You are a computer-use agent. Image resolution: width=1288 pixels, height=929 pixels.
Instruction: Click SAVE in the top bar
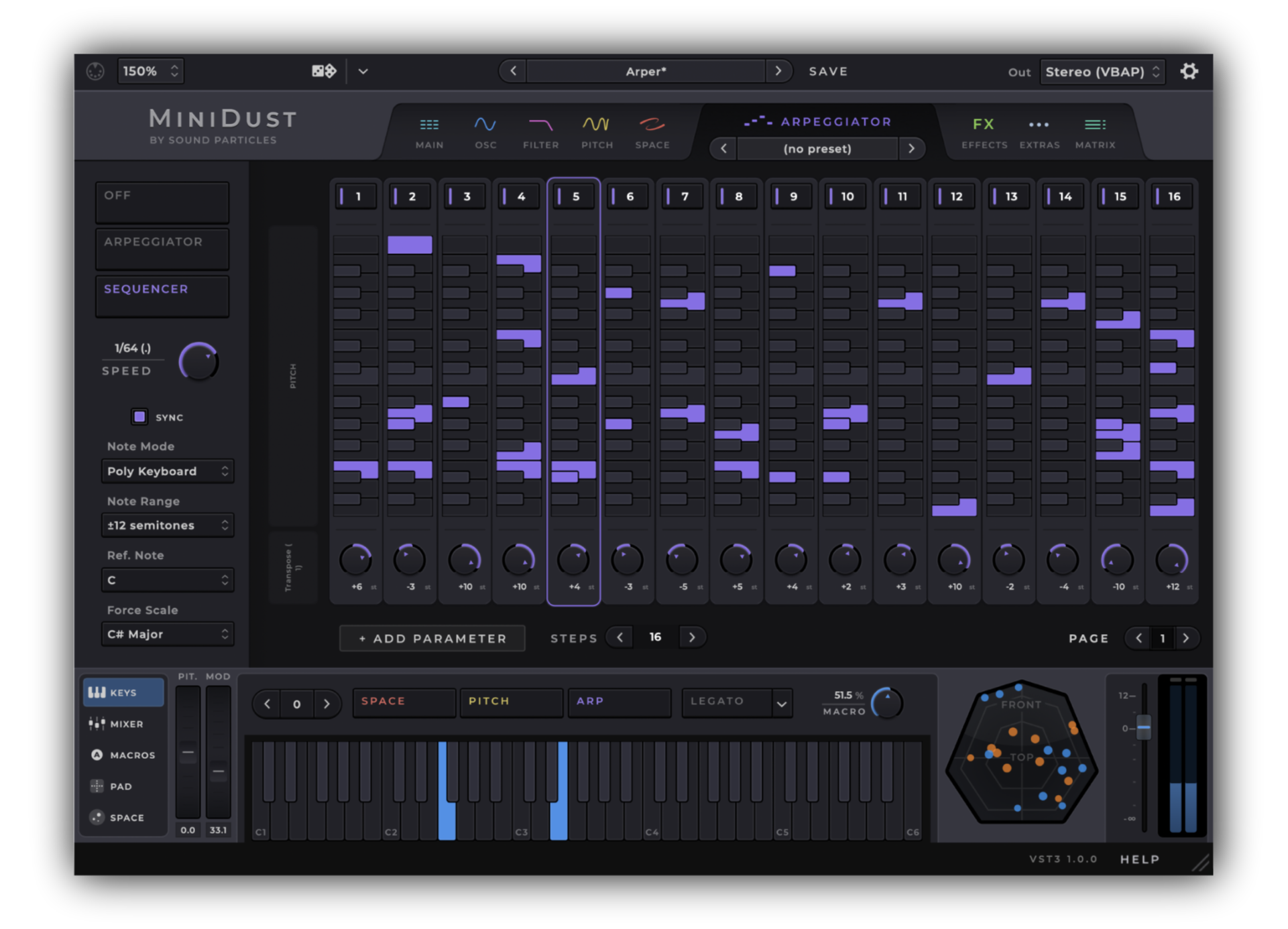click(828, 70)
